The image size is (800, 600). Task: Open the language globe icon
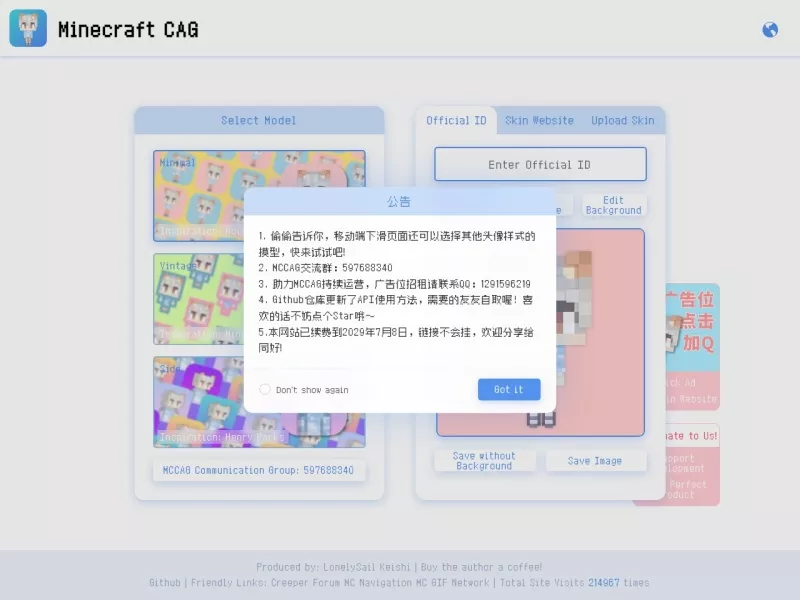(770, 30)
